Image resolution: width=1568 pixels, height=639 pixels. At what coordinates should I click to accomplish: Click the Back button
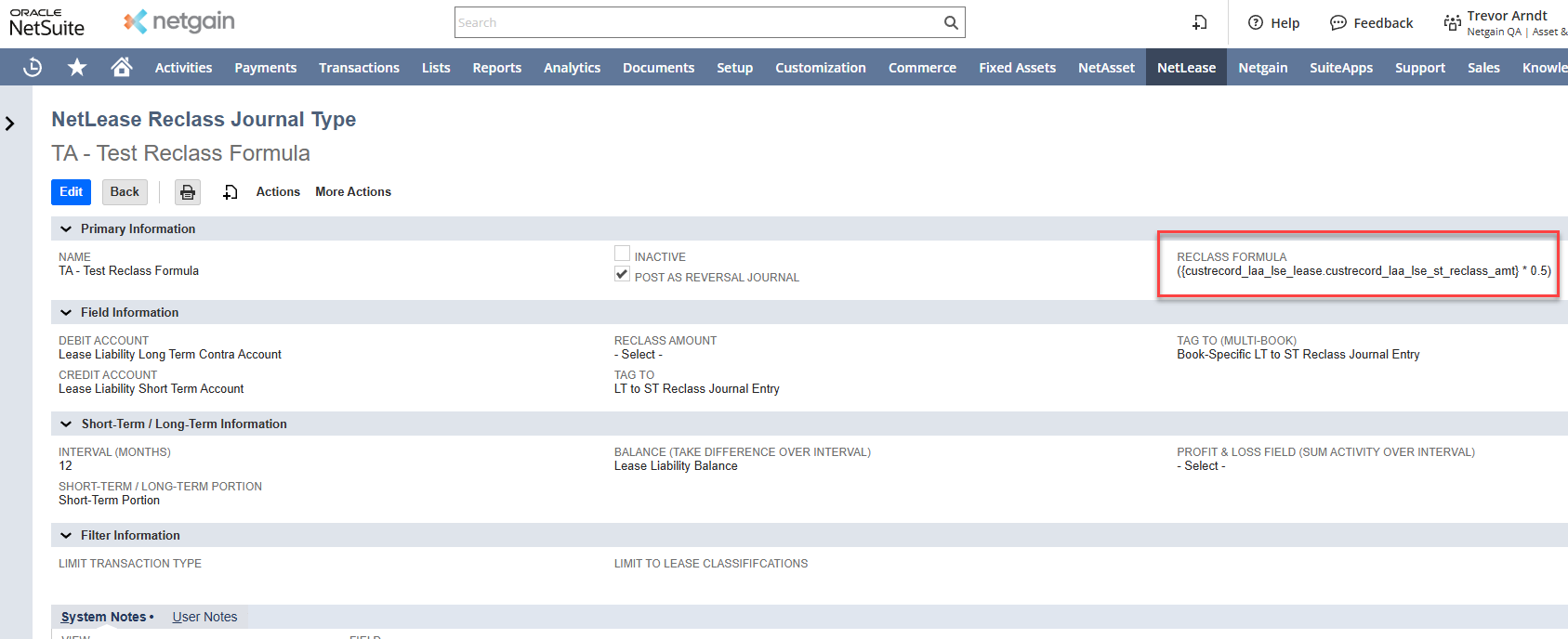coord(125,192)
